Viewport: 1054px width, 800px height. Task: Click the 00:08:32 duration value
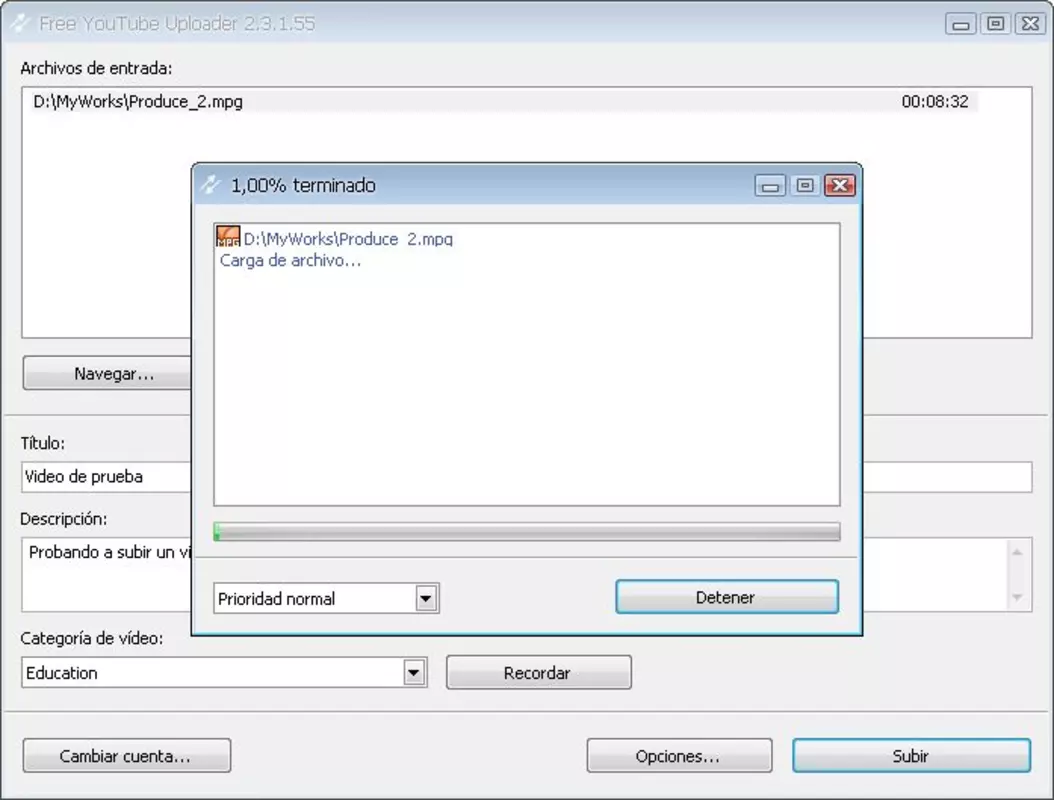pos(934,102)
